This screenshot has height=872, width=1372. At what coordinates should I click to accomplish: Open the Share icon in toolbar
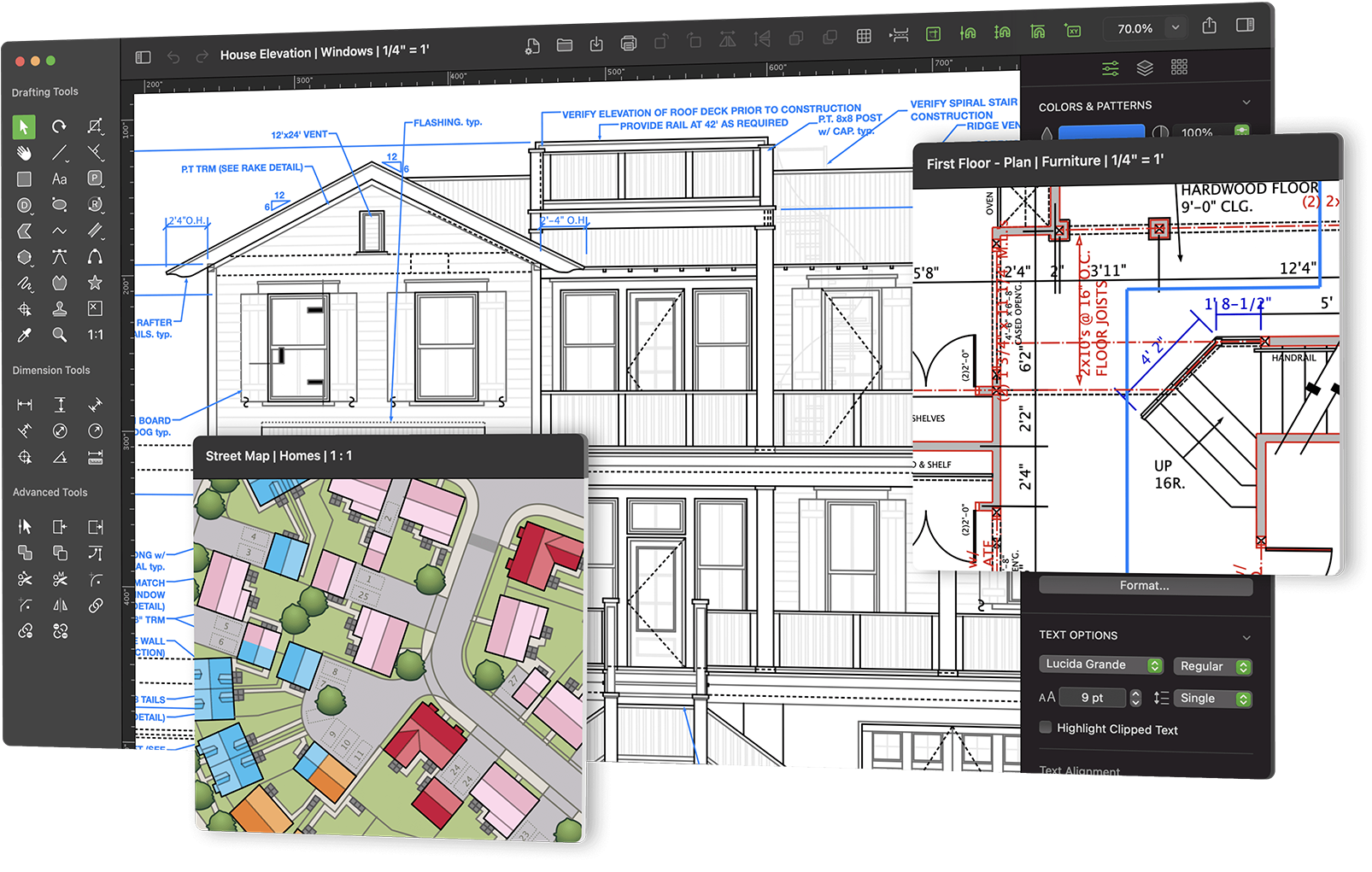[x=1209, y=26]
